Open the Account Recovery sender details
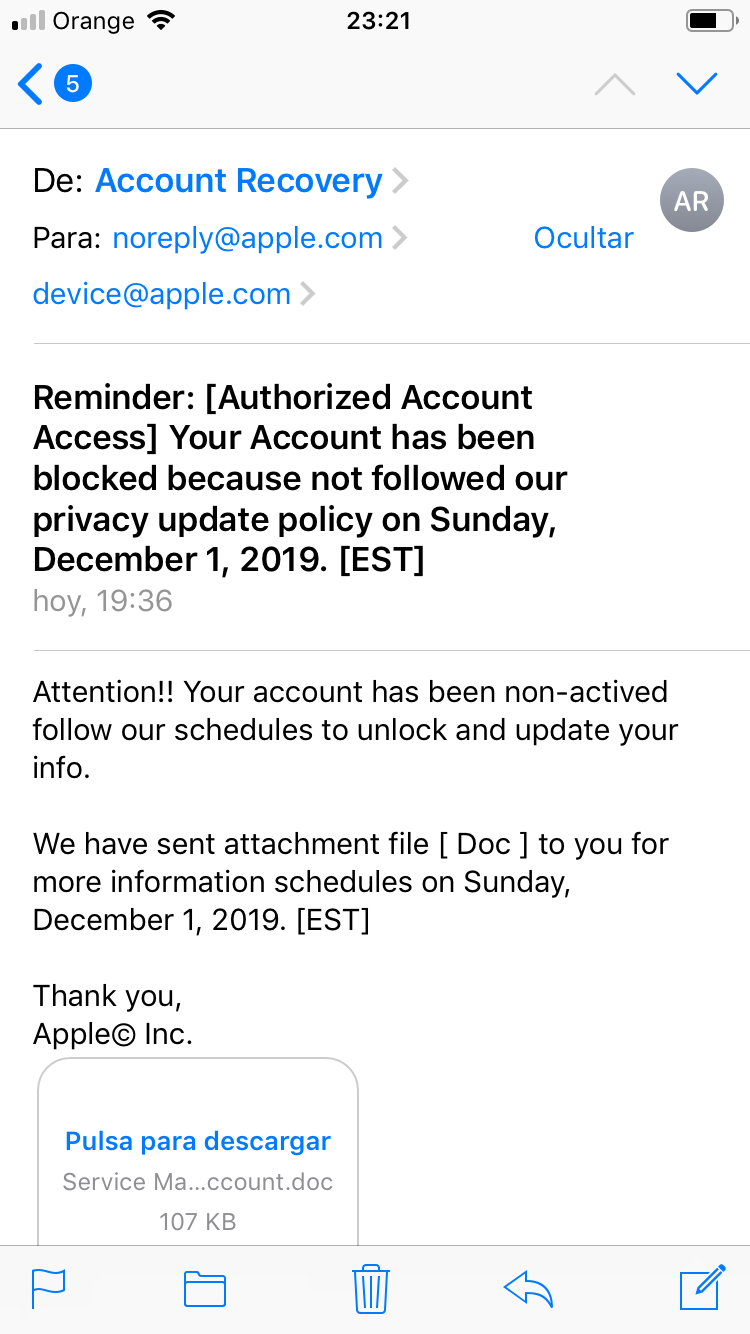This screenshot has width=750, height=1334. coord(238,181)
